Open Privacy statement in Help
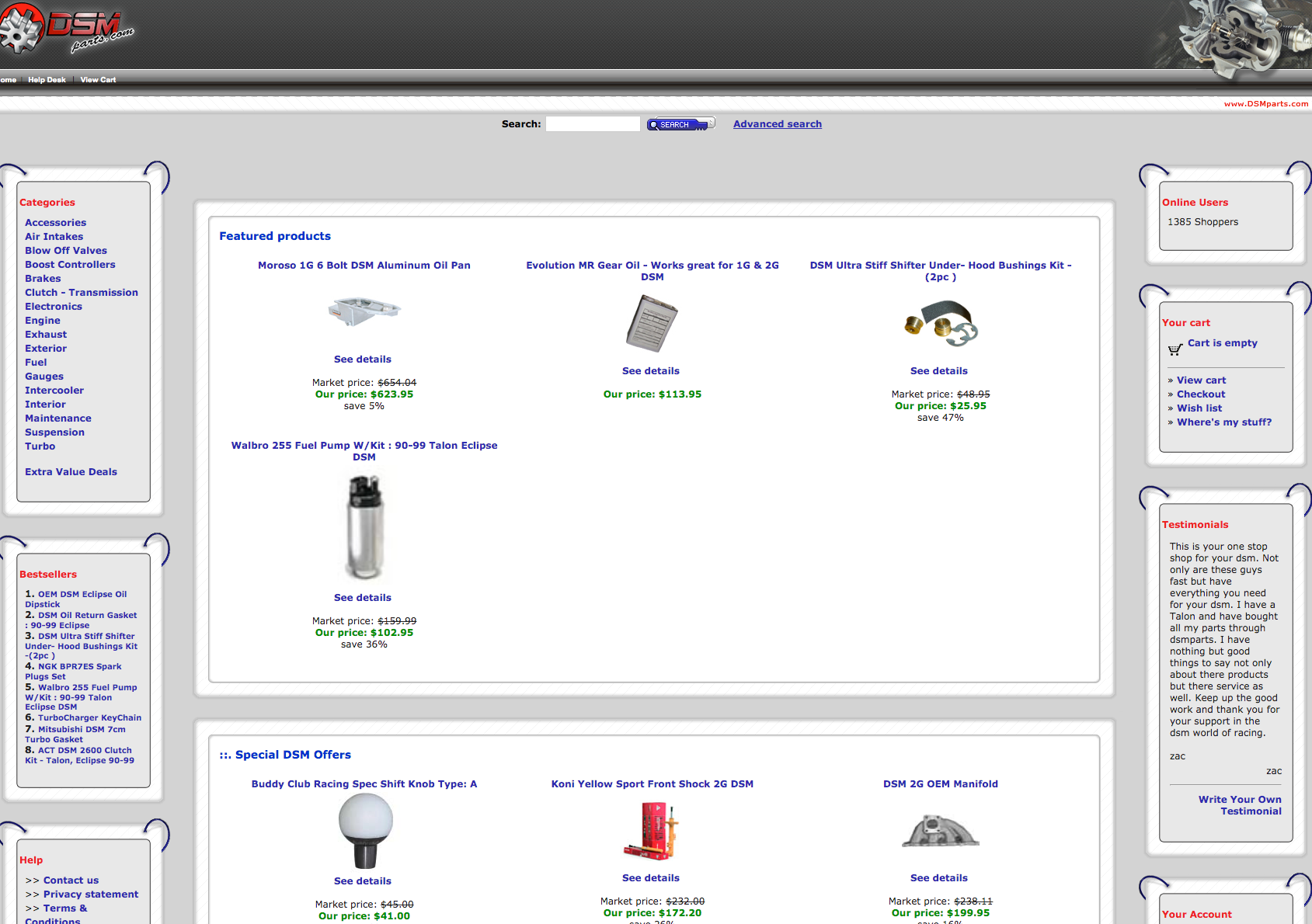This screenshot has width=1312, height=924. pos(91,894)
